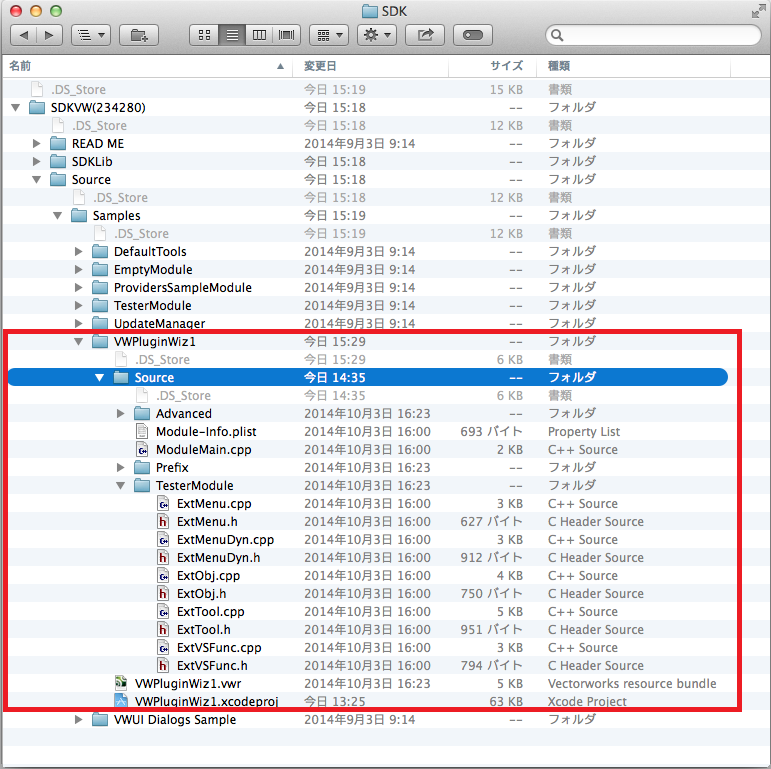Select the VWPluginWiz1.vwr resource bundle icon
The image size is (771, 769).
(x=121, y=683)
